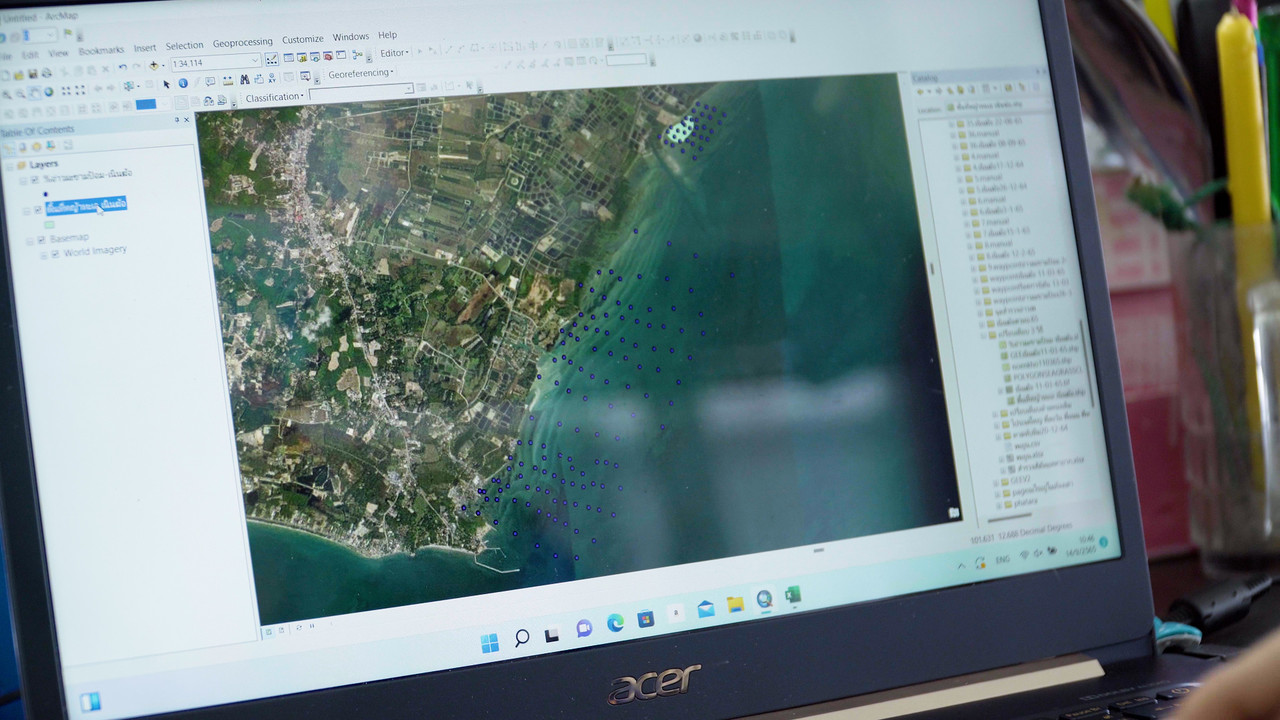1280x720 pixels.
Task: Select the Layers data frame in the TOC
Action: pos(44,164)
